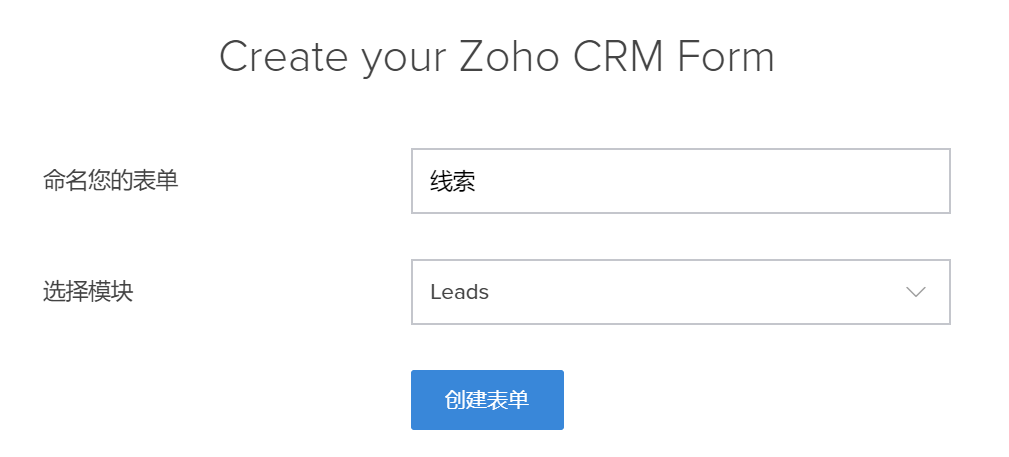Screen dimensions: 1009x457
Task: Click the blank middle of the module selector
Action: click(x=690, y=292)
